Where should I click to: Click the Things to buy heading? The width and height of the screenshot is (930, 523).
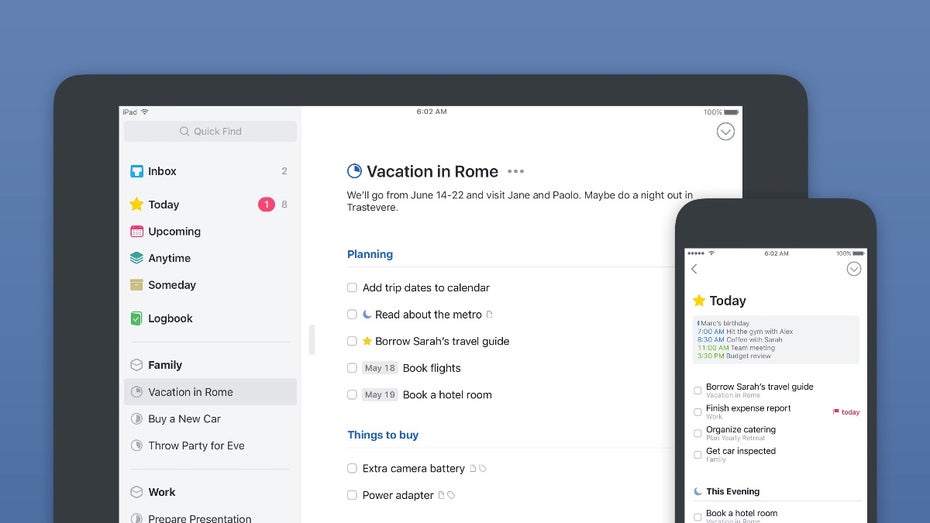383,435
